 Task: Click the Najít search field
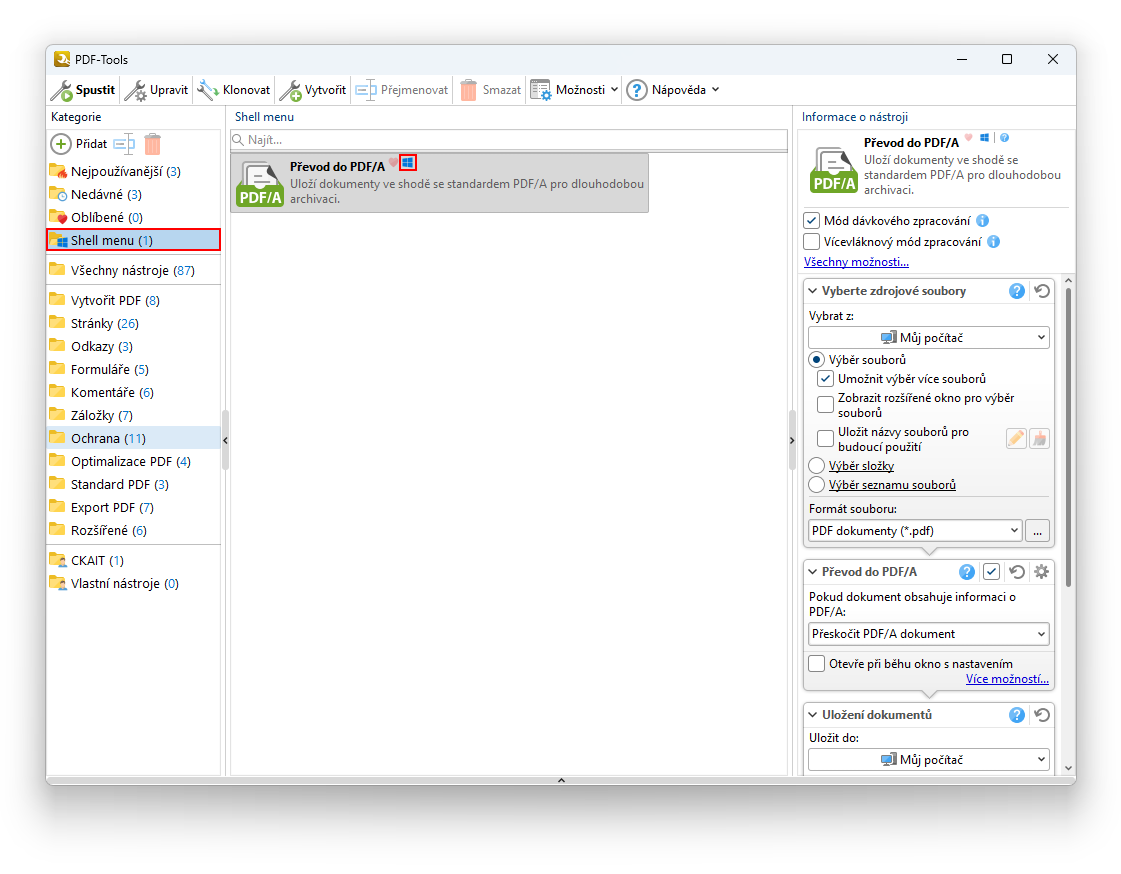click(509, 140)
